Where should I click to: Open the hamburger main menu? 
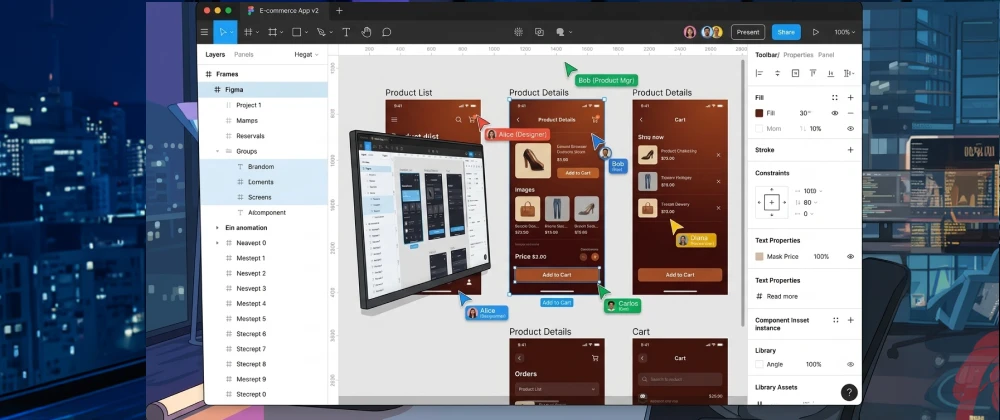(204, 32)
